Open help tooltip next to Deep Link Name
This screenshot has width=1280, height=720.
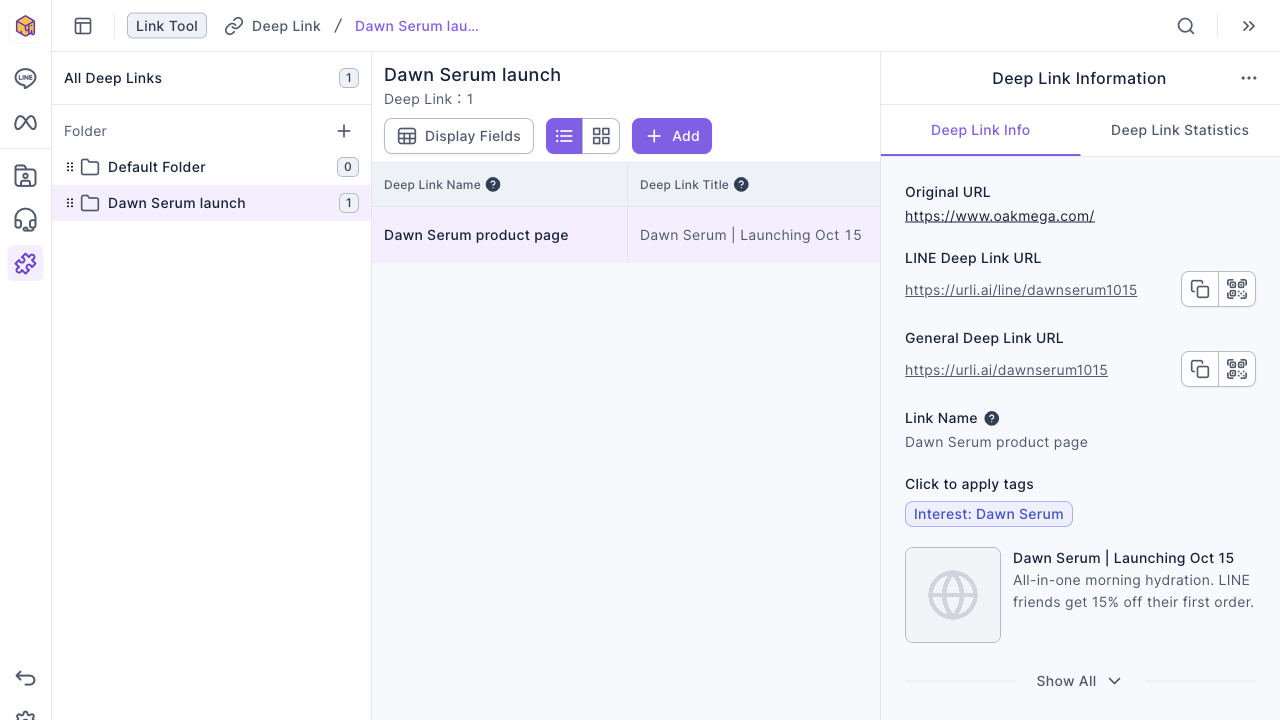coord(493,184)
